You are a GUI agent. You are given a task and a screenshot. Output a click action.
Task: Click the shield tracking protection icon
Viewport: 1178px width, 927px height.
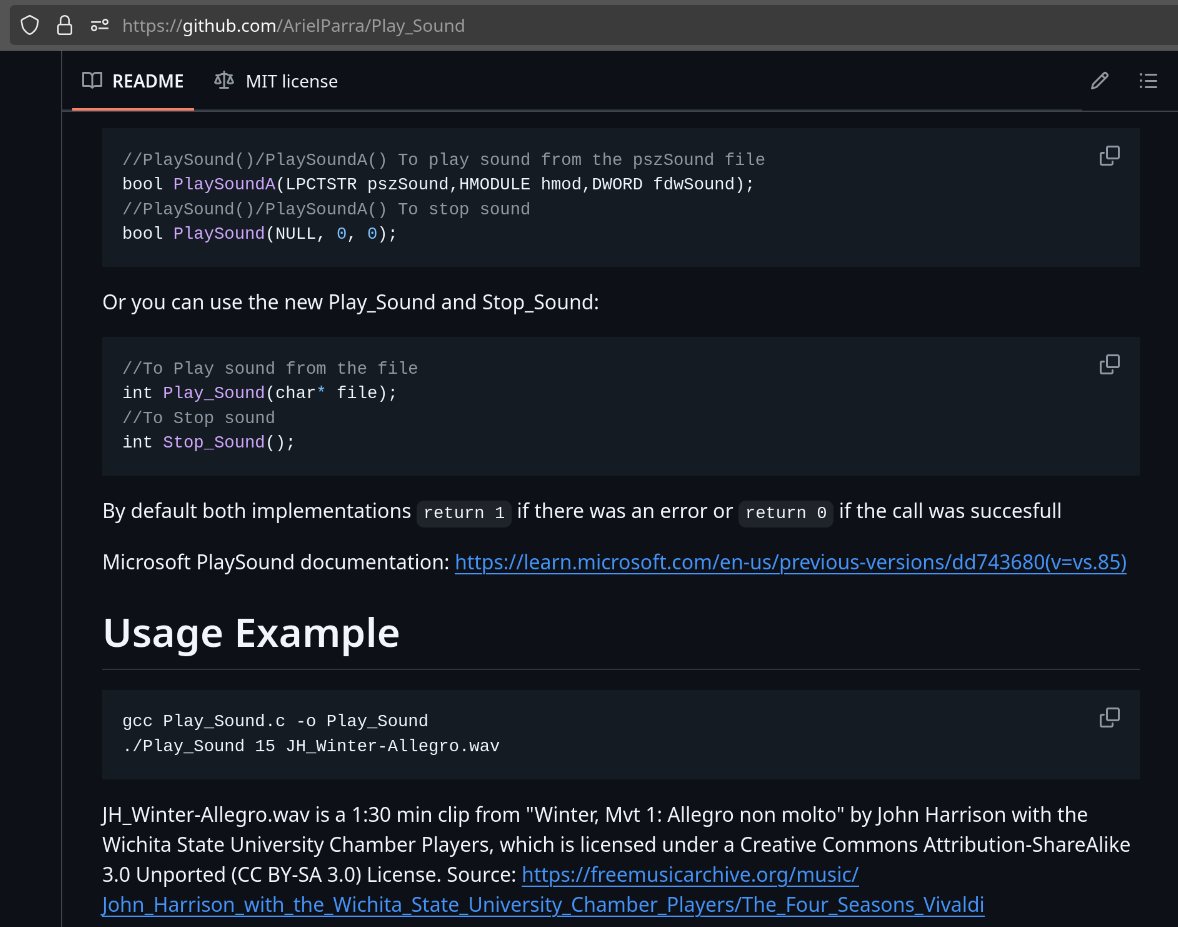tap(29, 26)
